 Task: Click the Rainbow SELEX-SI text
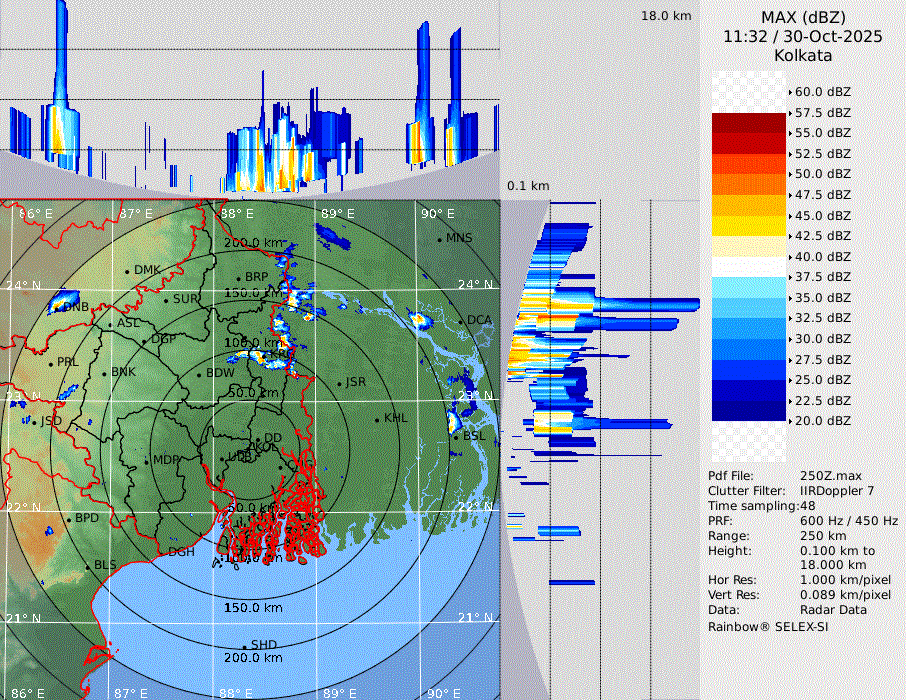point(768,626)
